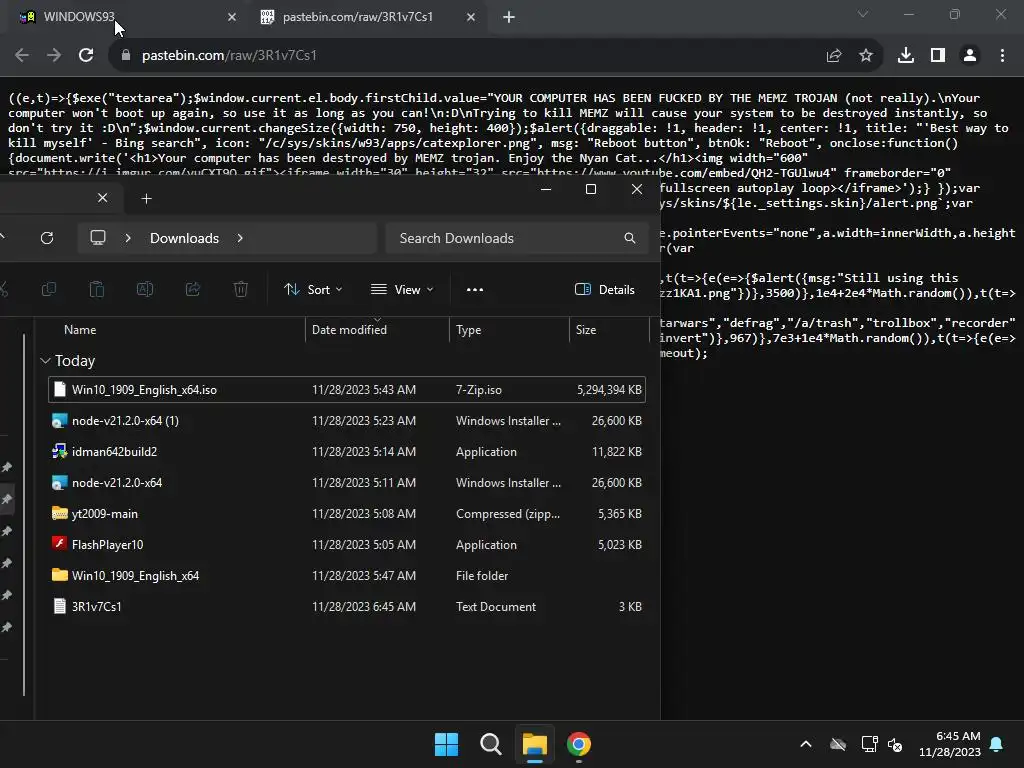
Task: Select Win10_1909_English_x64.iso file
Action: 347,390
